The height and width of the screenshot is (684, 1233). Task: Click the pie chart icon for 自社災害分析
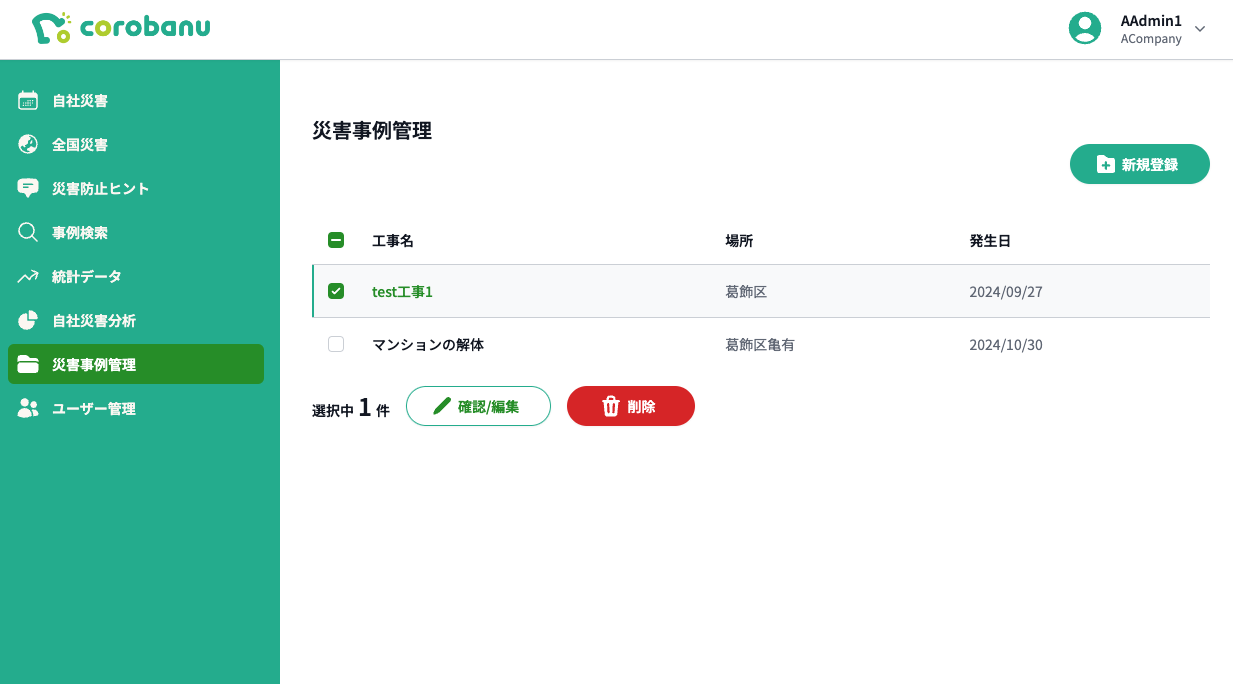point(27,320)
